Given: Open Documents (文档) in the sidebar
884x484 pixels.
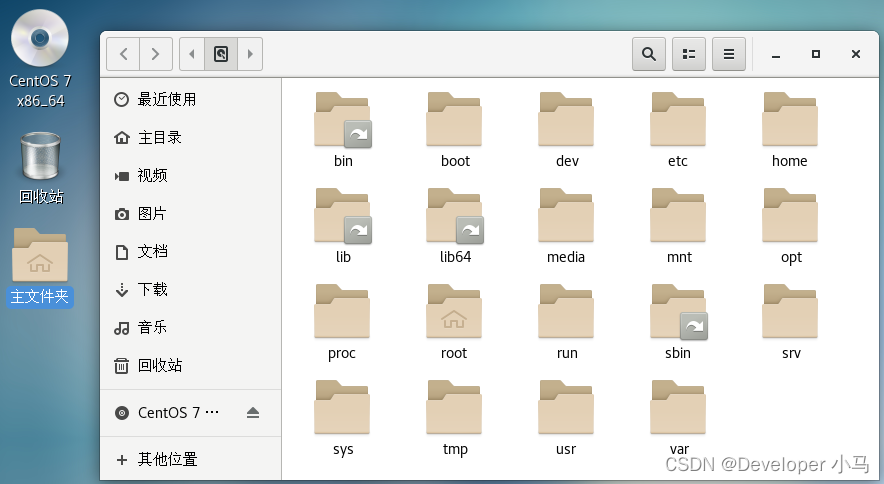Looking at the screenshot, I should [x=191, y=252].
